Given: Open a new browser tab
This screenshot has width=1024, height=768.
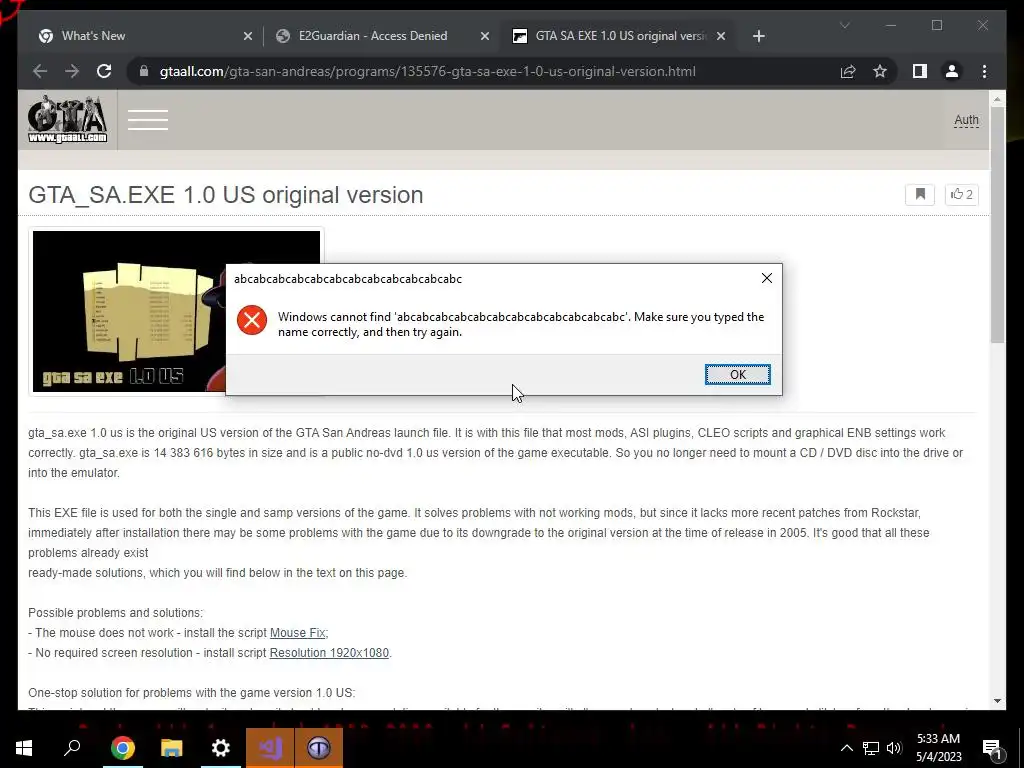Looking at the screenshot, I should (758, 37).
